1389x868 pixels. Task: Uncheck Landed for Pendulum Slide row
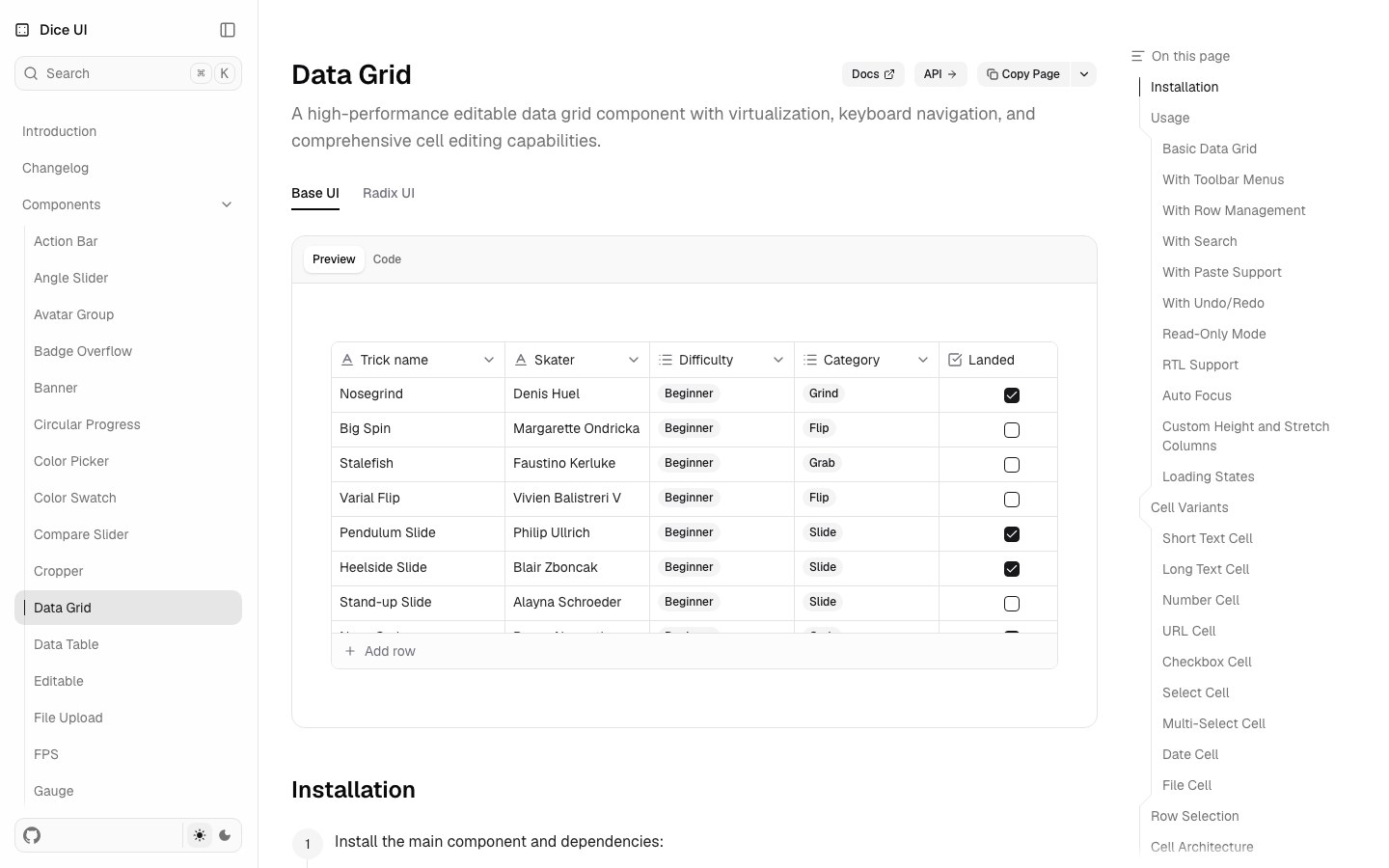point(1012,534)
